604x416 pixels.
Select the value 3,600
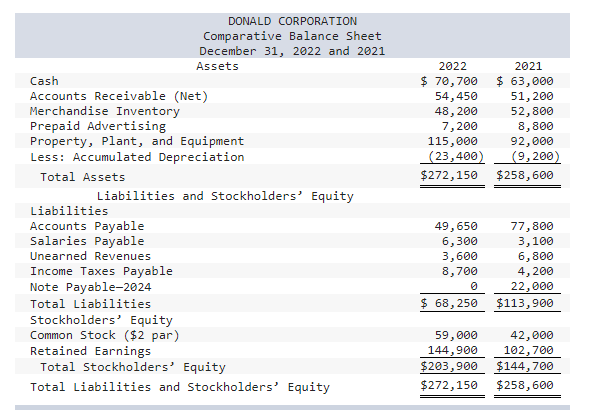[460, 256]
